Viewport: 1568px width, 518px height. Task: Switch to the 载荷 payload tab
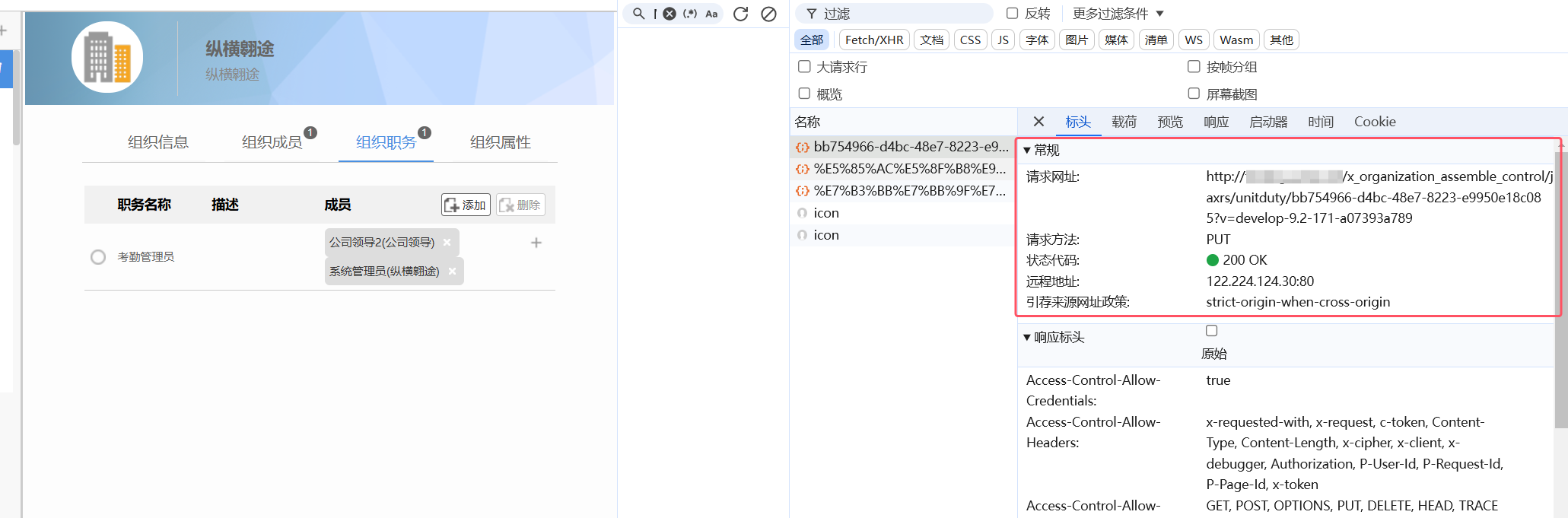click(1124, 122)
